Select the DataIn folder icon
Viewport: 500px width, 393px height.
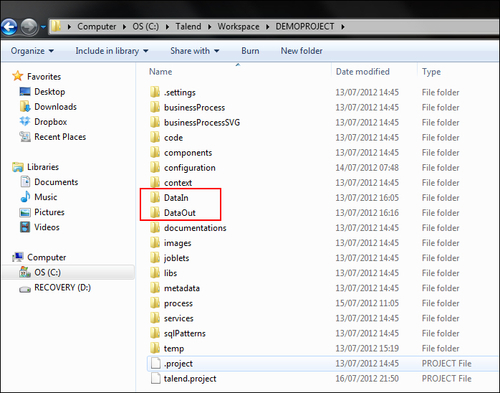(x=155, y=197)
